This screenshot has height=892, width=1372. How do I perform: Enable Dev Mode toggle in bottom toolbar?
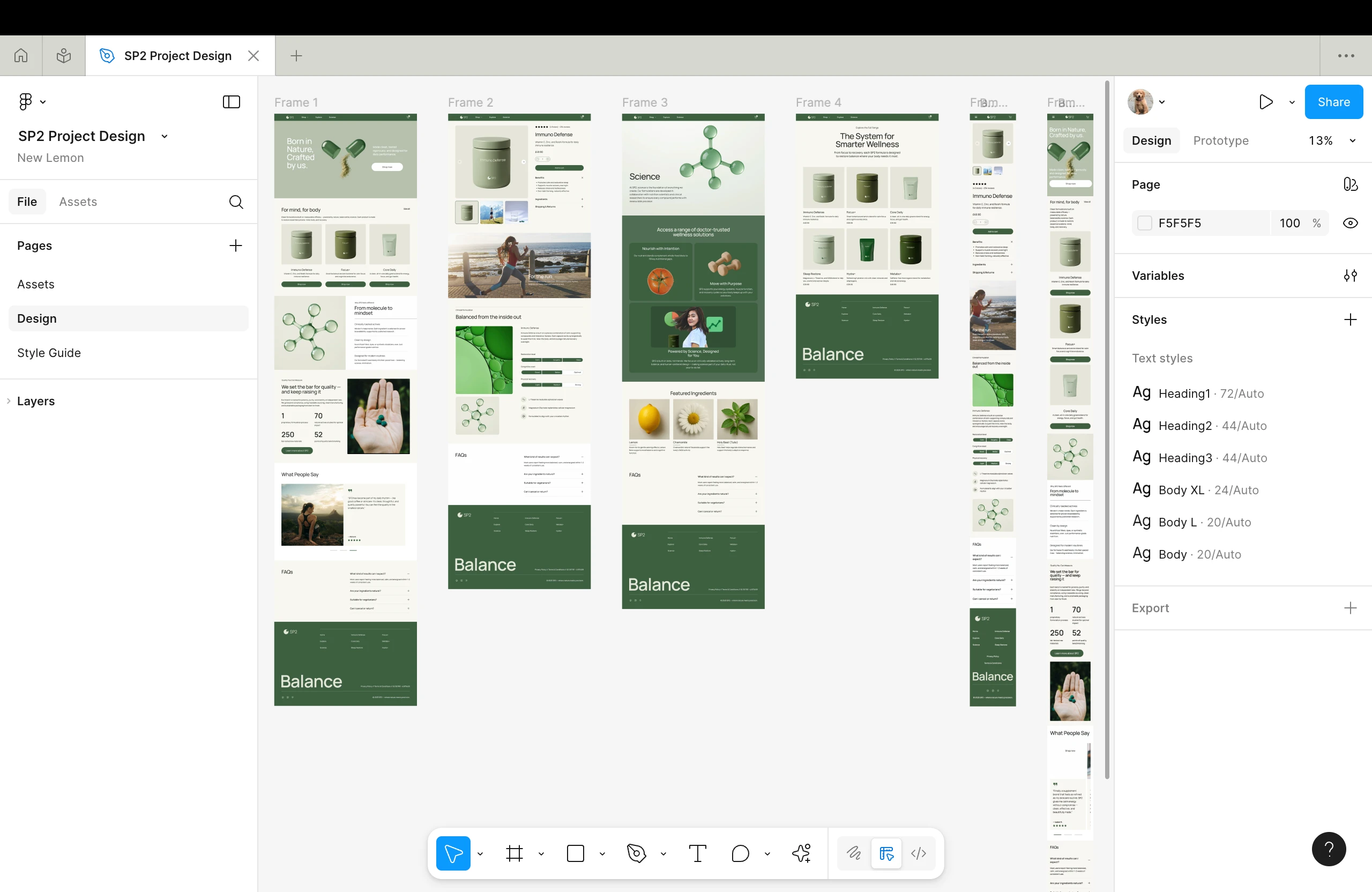tap(886, 853)
